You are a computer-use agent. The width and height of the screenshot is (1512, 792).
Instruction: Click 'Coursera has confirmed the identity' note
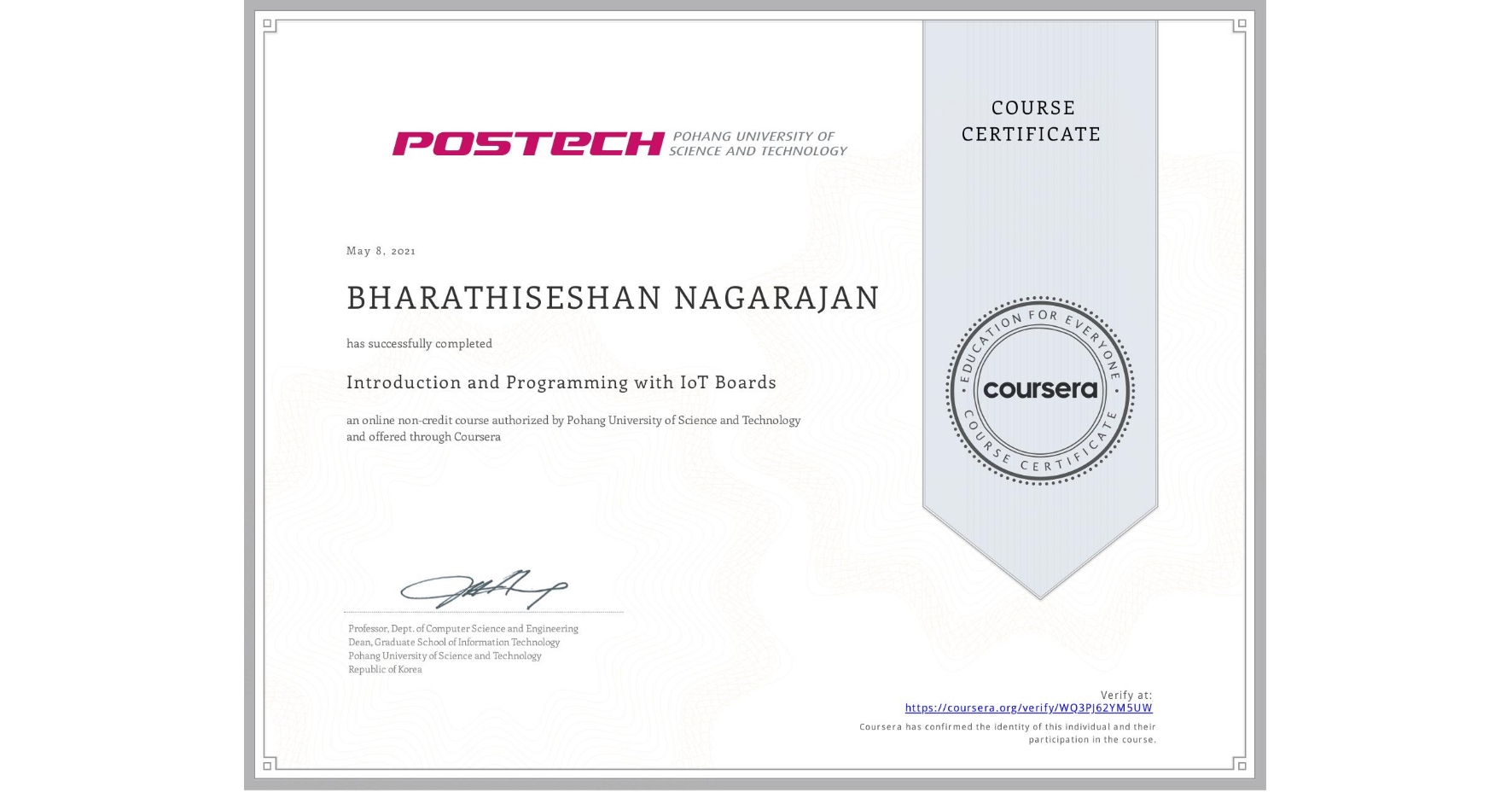1008,733
